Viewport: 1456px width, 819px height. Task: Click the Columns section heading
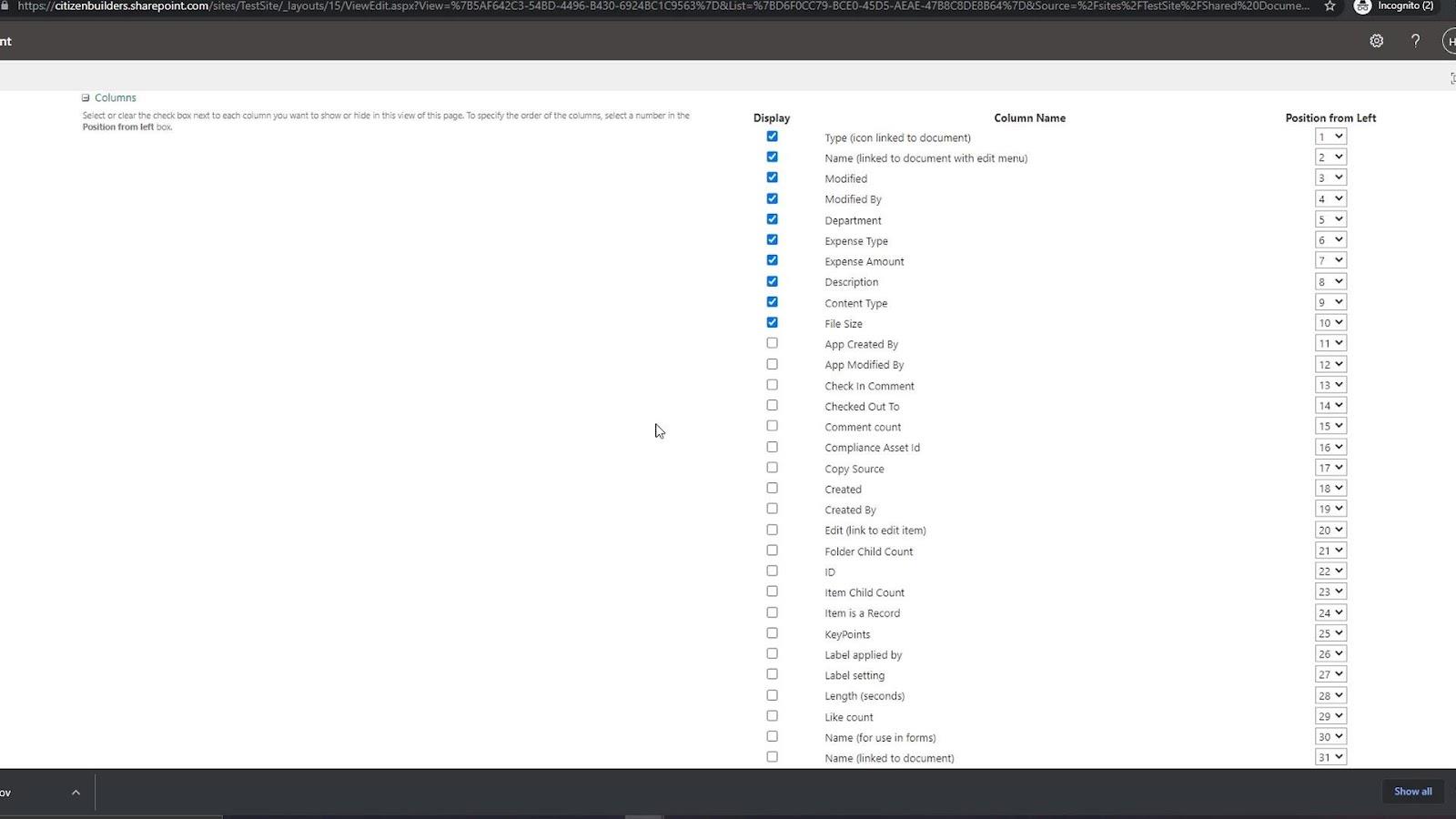[x=116, y=97]
